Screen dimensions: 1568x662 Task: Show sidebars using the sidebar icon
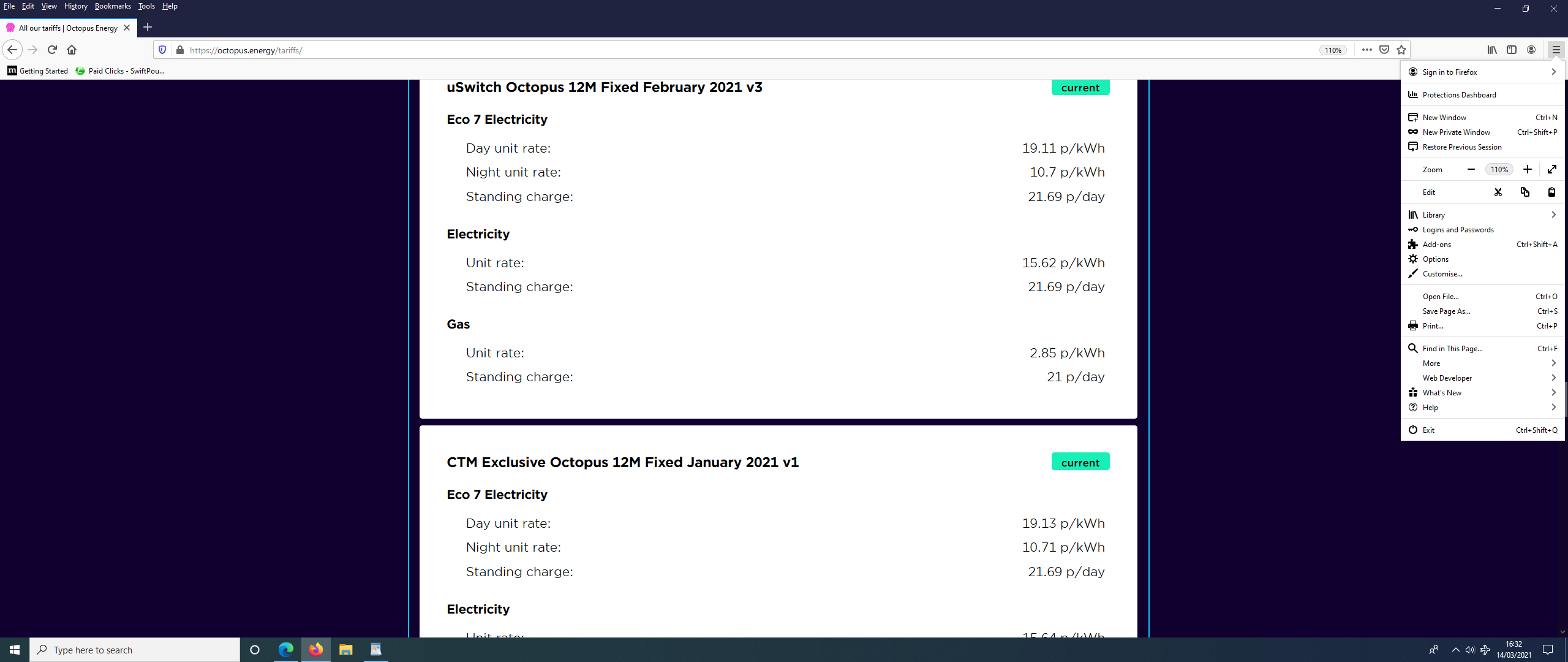pos(1512,50)
